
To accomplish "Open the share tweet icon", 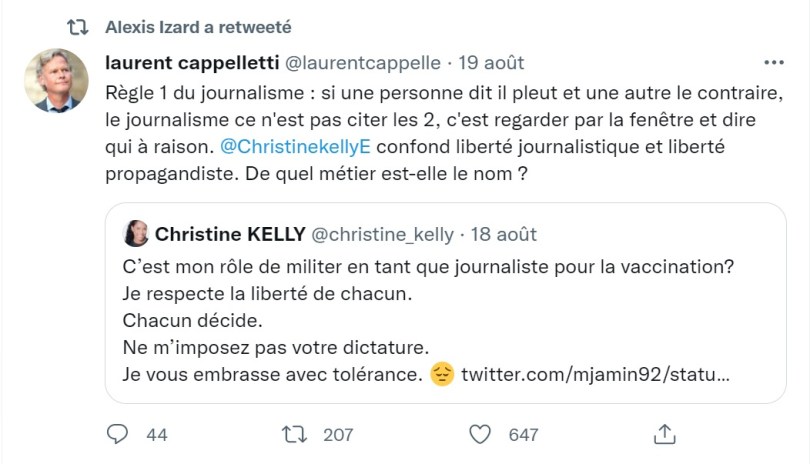I will (664, 434).
